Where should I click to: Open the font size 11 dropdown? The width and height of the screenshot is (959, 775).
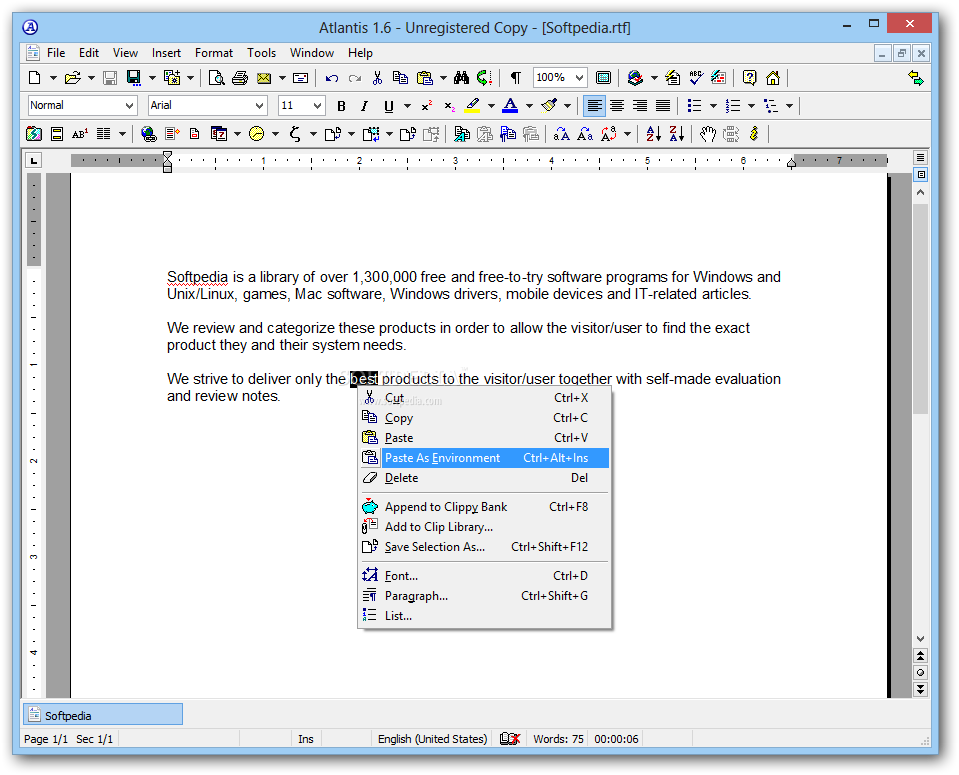click(x=317, y=106)
